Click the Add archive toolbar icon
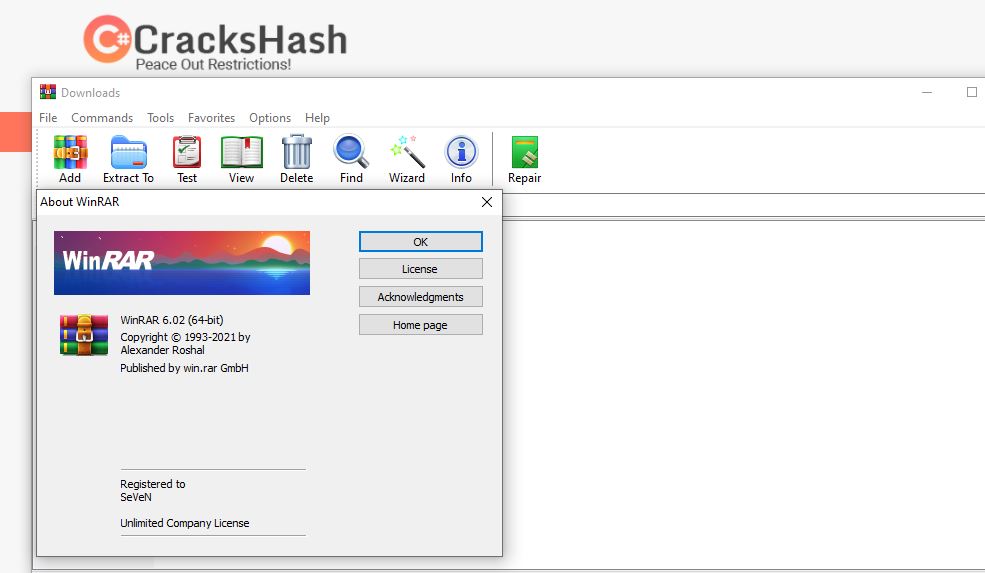The image size is (985, 573). click(70, 153)
